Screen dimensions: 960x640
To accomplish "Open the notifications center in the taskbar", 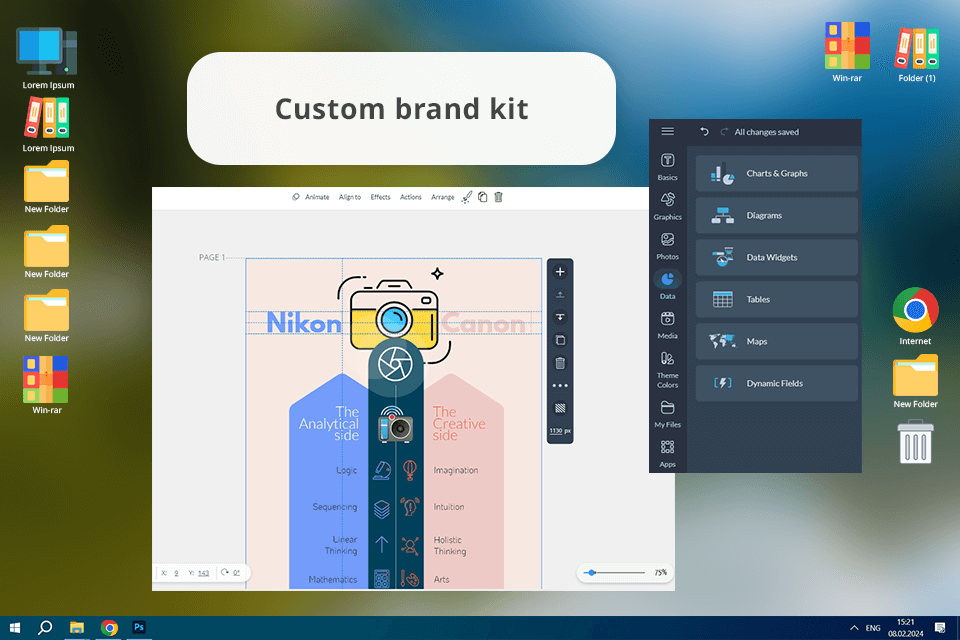I will click(940, 628).
